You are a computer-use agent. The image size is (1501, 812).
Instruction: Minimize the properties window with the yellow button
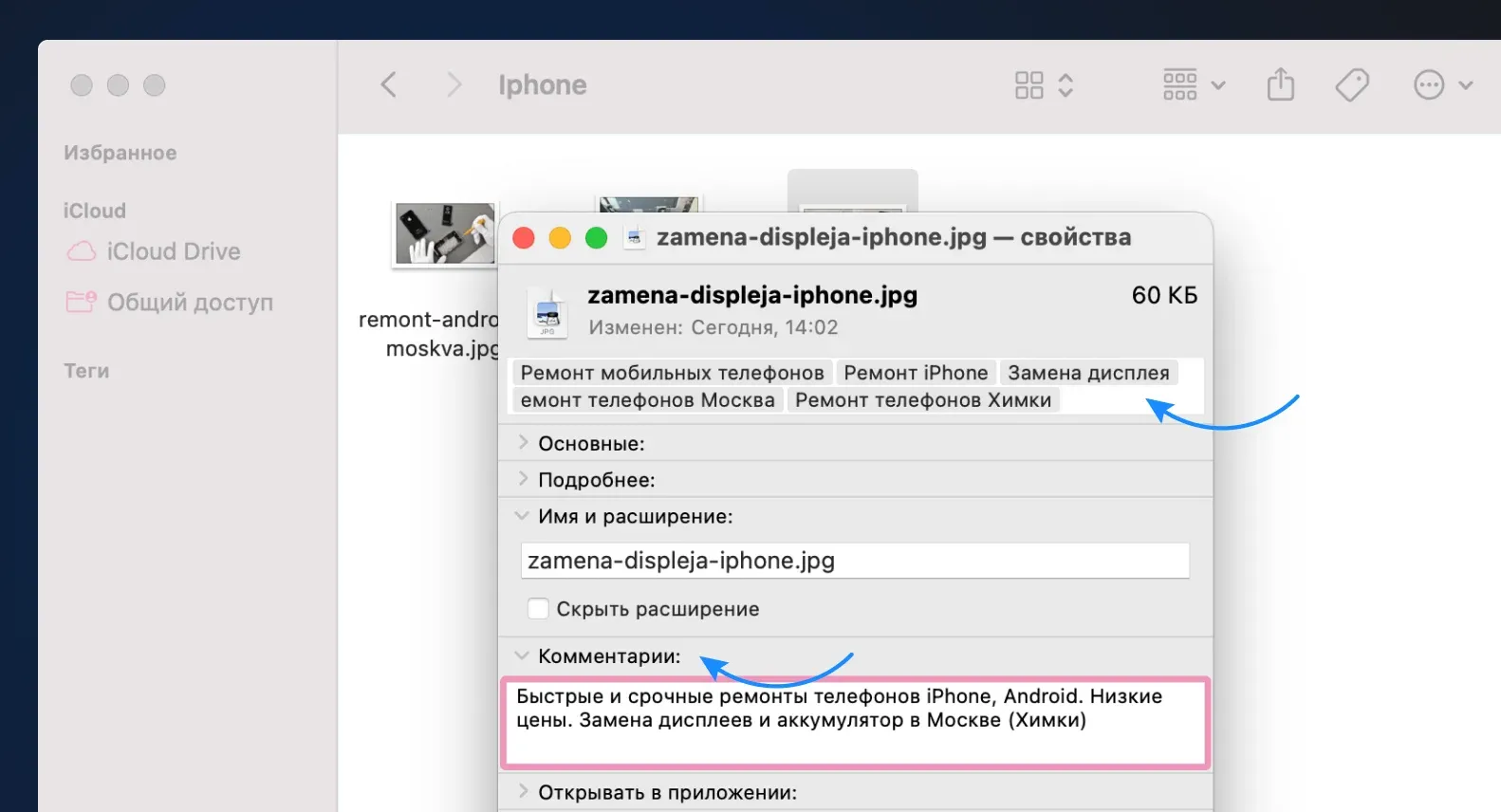560,237
